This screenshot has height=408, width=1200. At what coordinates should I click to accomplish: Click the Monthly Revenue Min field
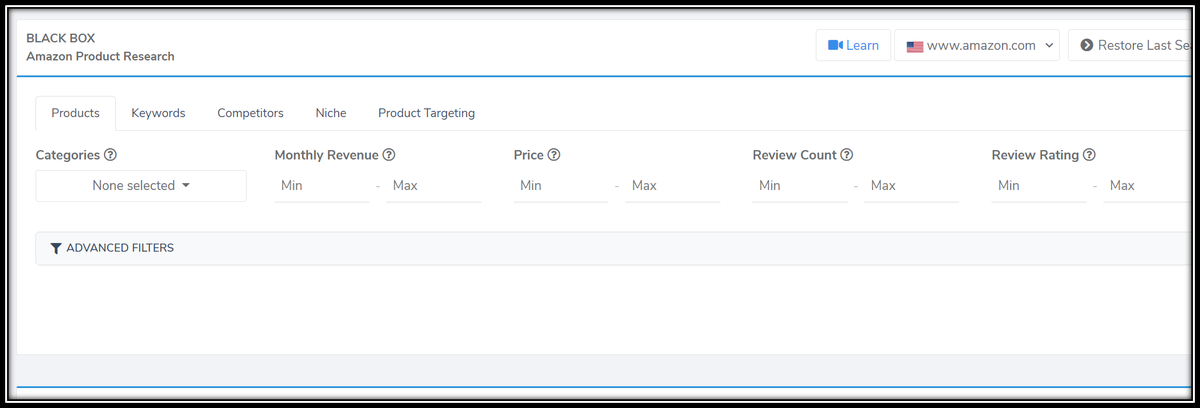point(322,186)
